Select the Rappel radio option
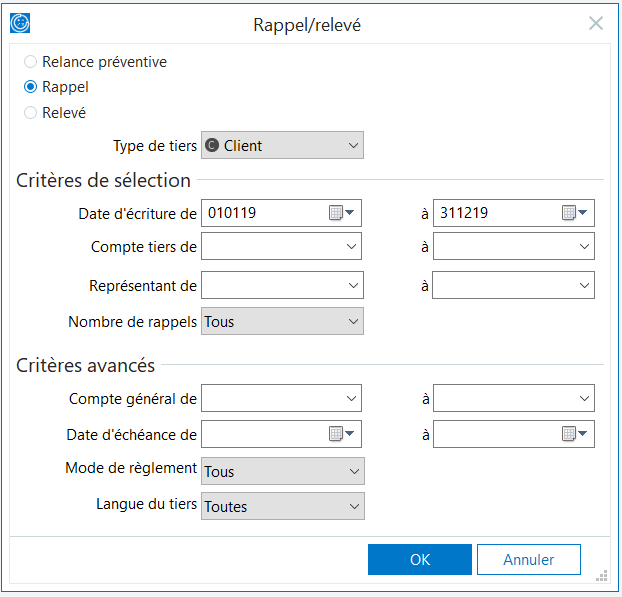Screen dimensions: 622x597 (31, 87)
